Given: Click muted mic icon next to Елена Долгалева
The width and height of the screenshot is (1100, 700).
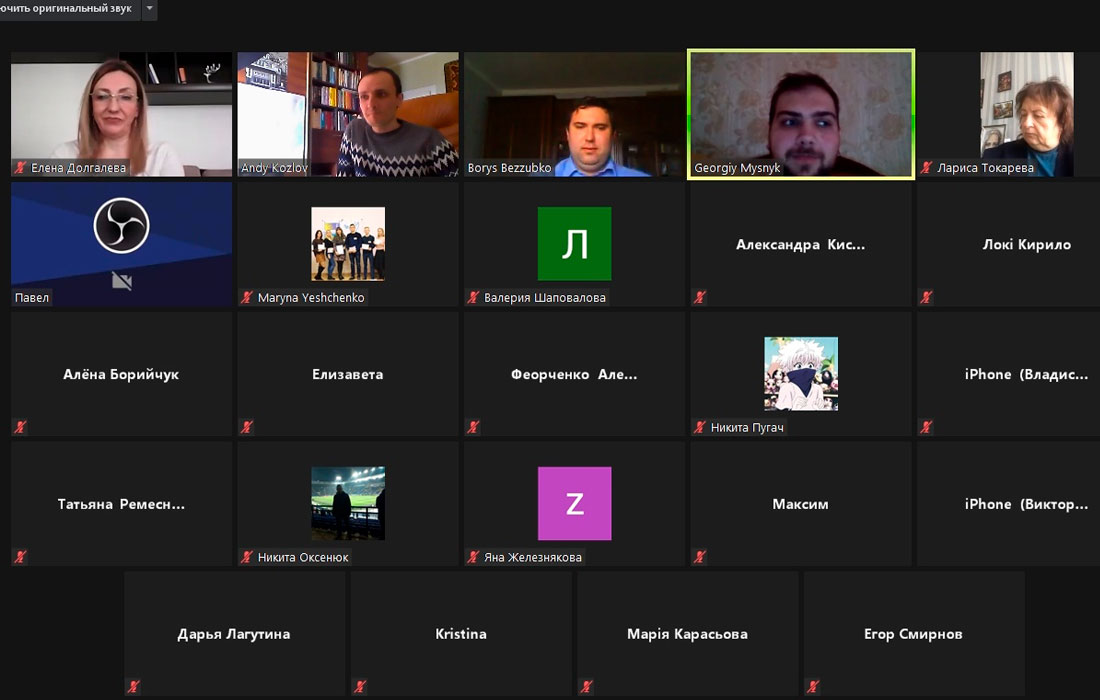Looking at the screenshot, I should tap(20, 168).
